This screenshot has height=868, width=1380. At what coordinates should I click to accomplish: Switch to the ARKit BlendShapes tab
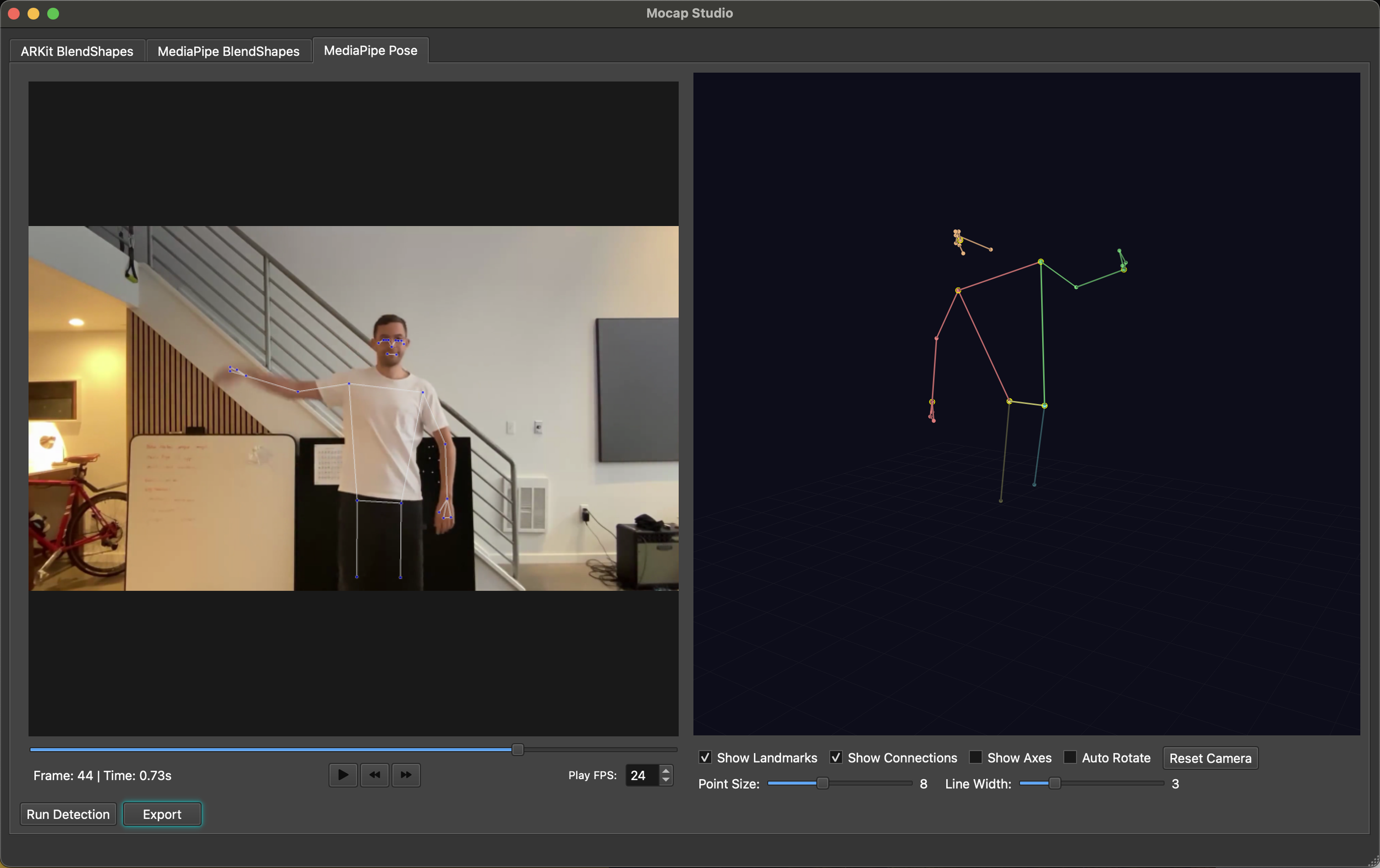tap(77, 51)
